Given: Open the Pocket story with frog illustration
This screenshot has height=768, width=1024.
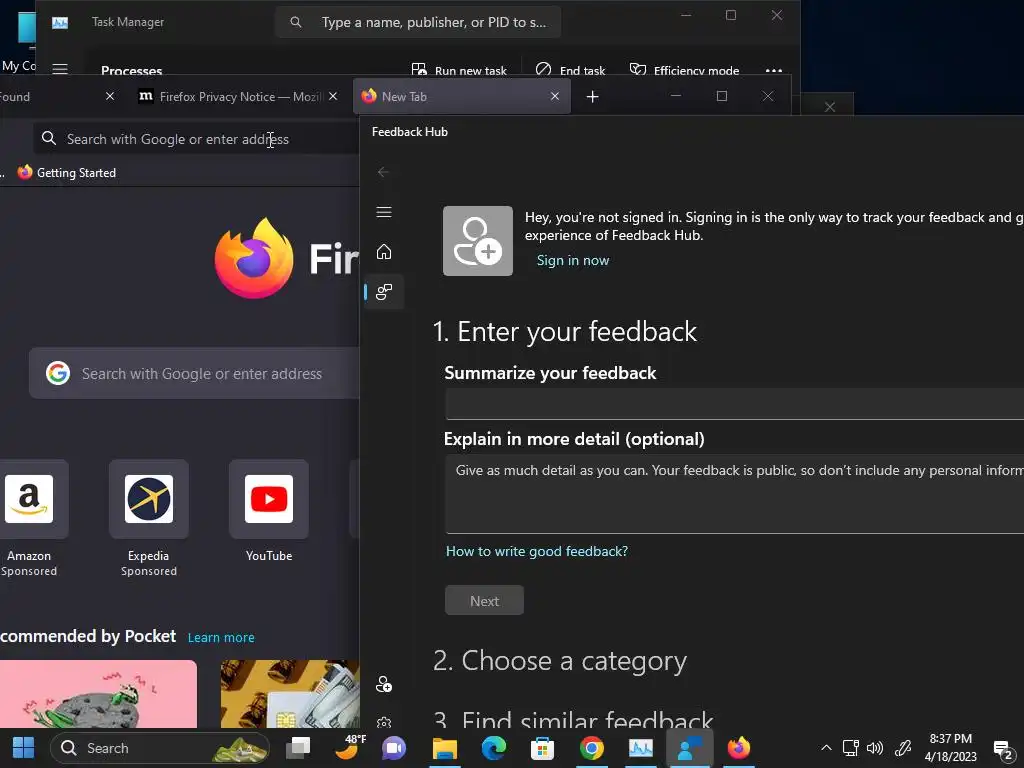Looking at the screenshot, I should (98, 694).
